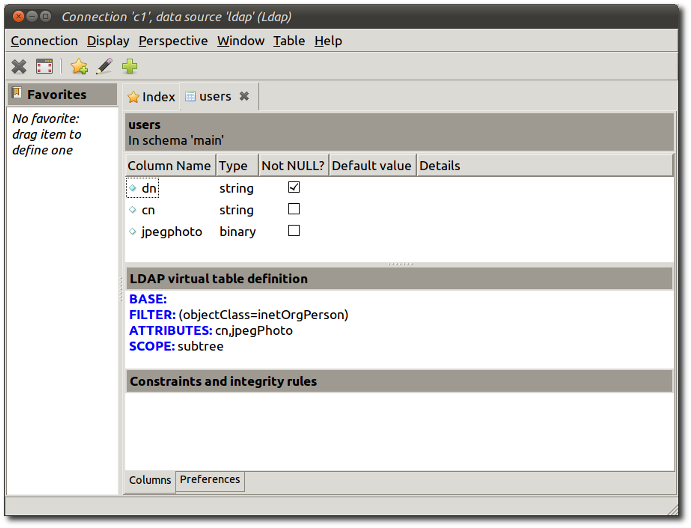This screenshot has width=691, height=528.
Task: Switch to the Index tab
Action: click(151, 97)
